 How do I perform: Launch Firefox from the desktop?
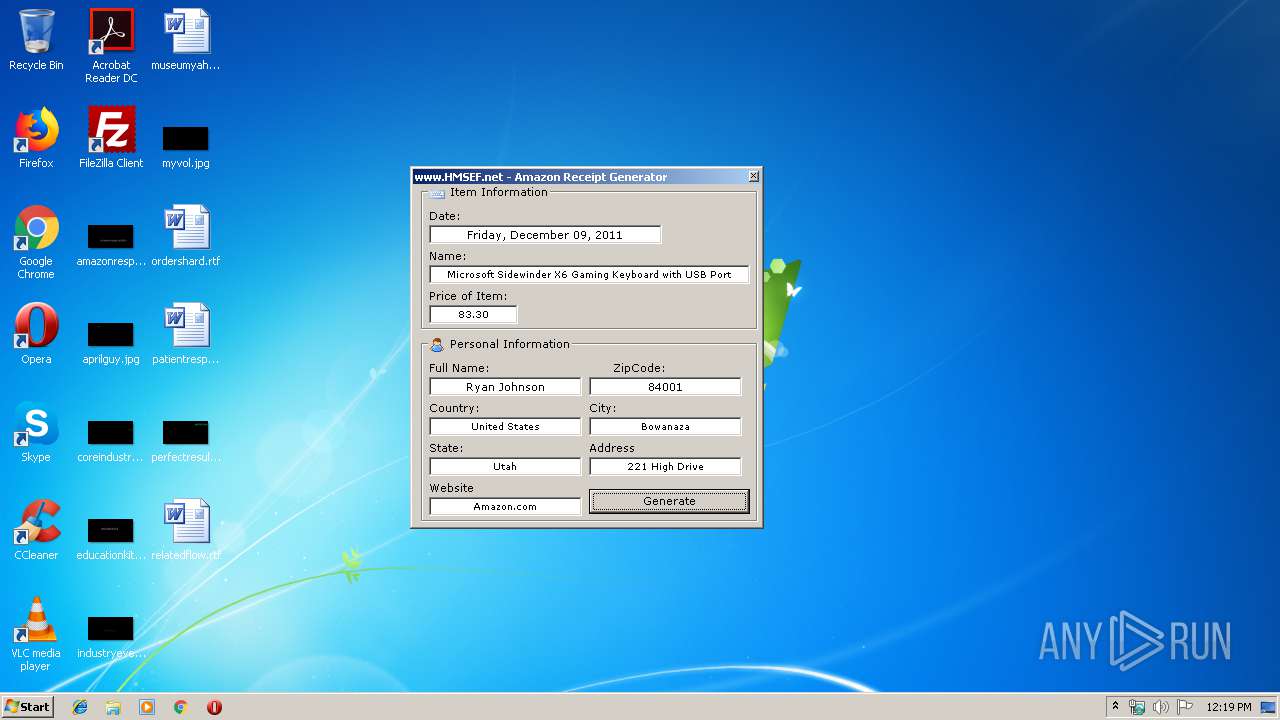point(36,138)
